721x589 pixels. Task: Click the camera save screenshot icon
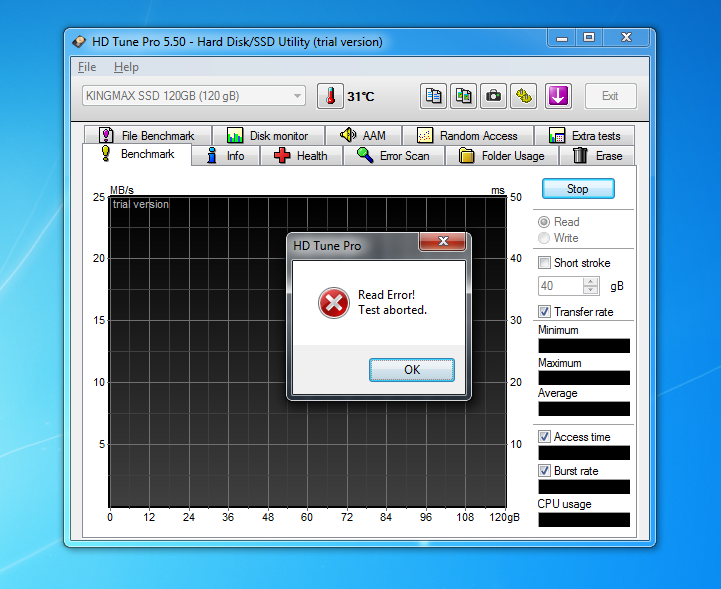coord(493,96)
